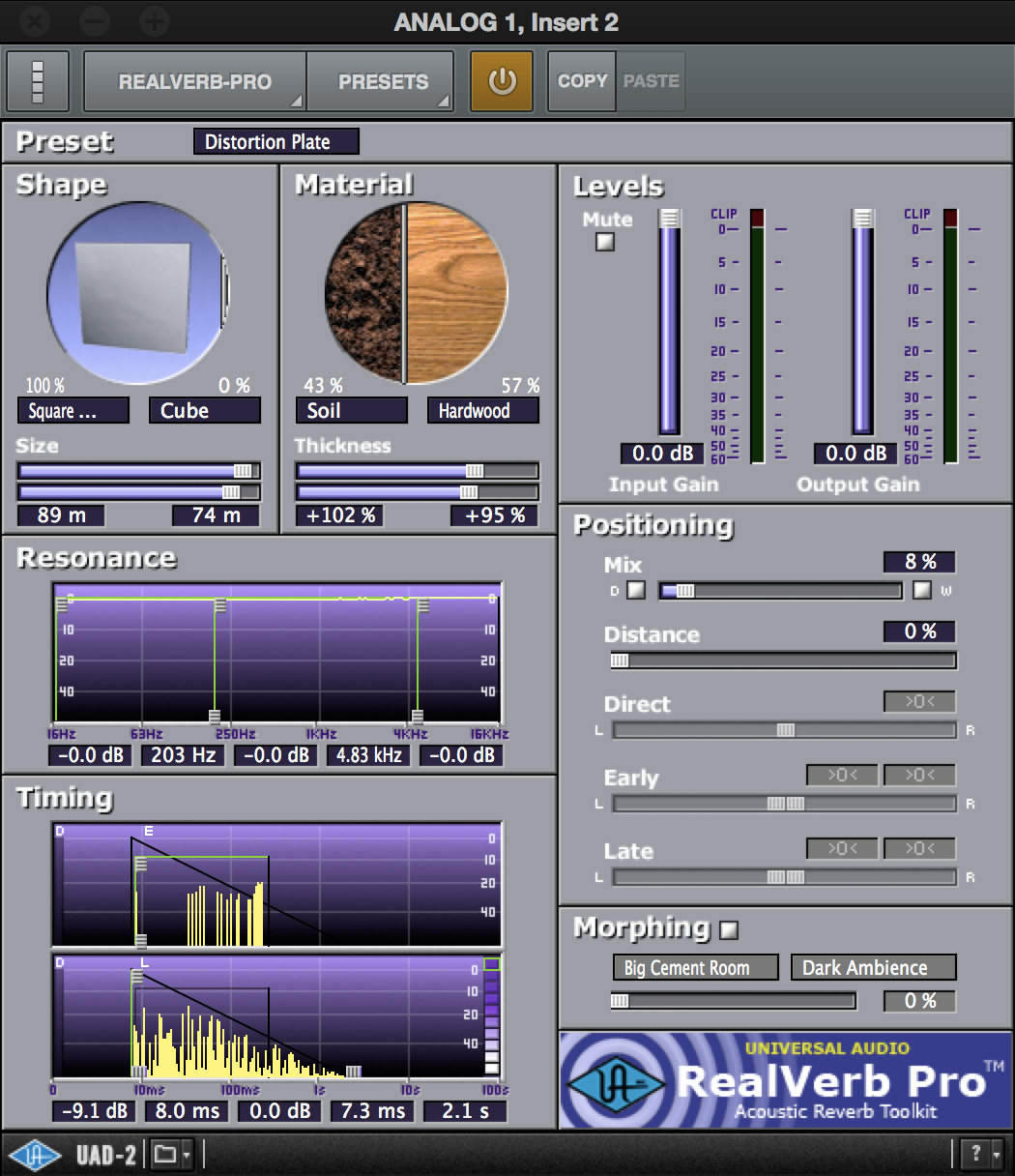Toggle the Mute checkbox in Levels
The height and width of the screenshot is (1176, 1015).
[605, 242]
